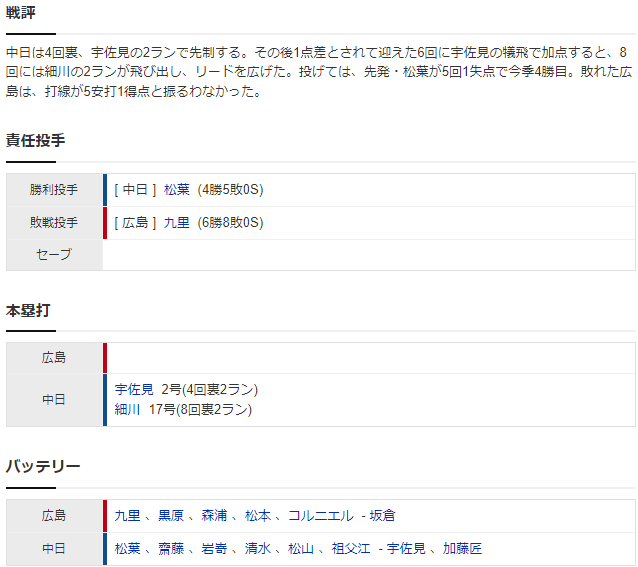Open 岩嵜 pitcher link
This screenshot has width=638, height=567.
(214, 548)
